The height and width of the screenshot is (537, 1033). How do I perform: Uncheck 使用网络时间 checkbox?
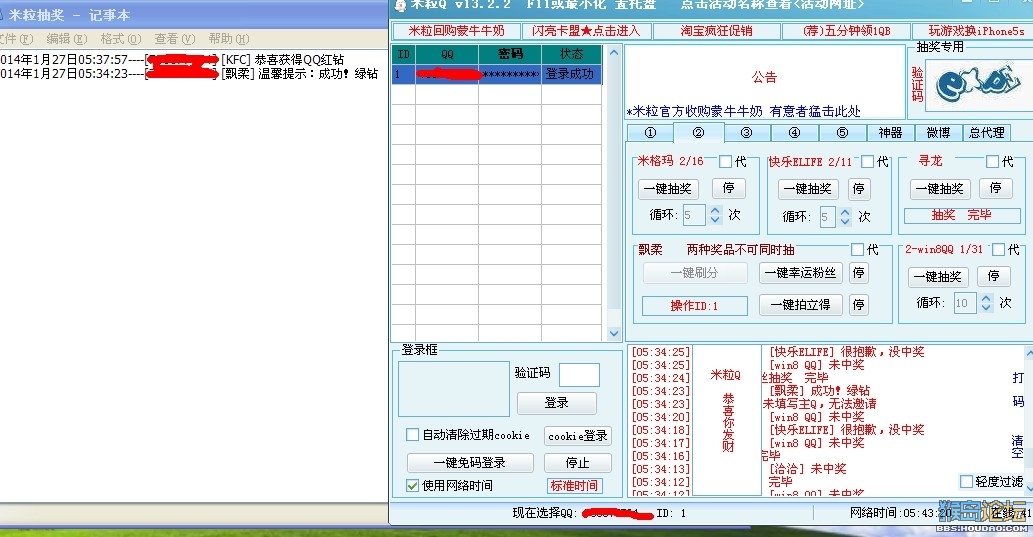(412, 486)
